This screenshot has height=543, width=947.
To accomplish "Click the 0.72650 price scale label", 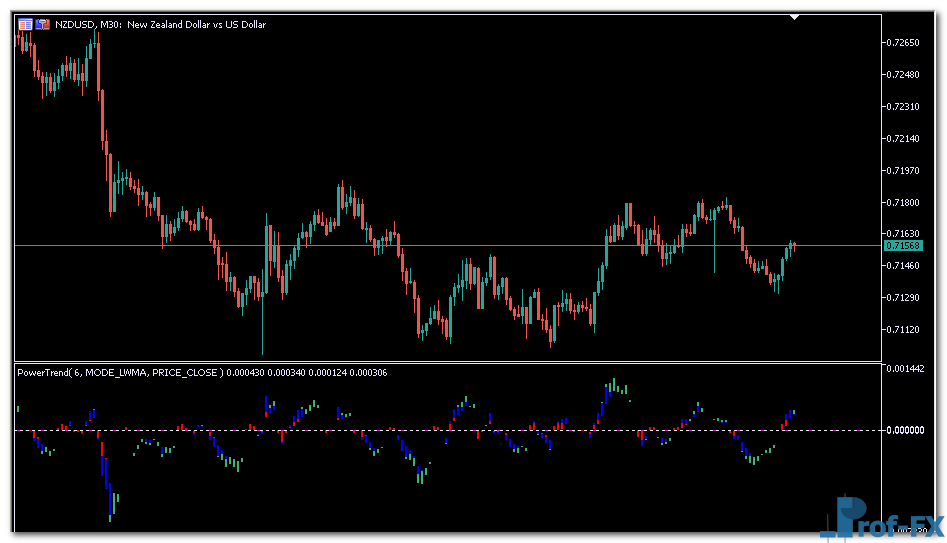I will click(x=903, y=42).
